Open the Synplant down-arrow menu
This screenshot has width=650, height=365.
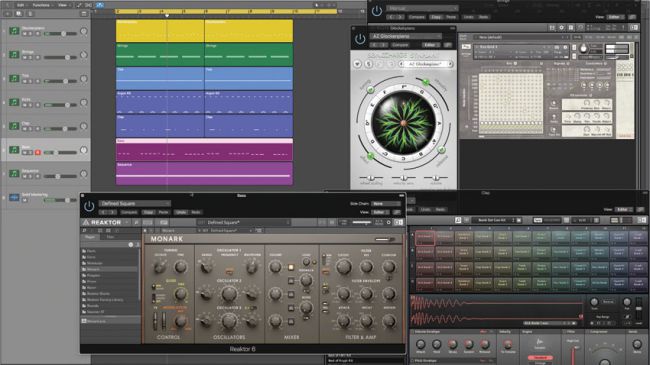click(x=357, y=64)
